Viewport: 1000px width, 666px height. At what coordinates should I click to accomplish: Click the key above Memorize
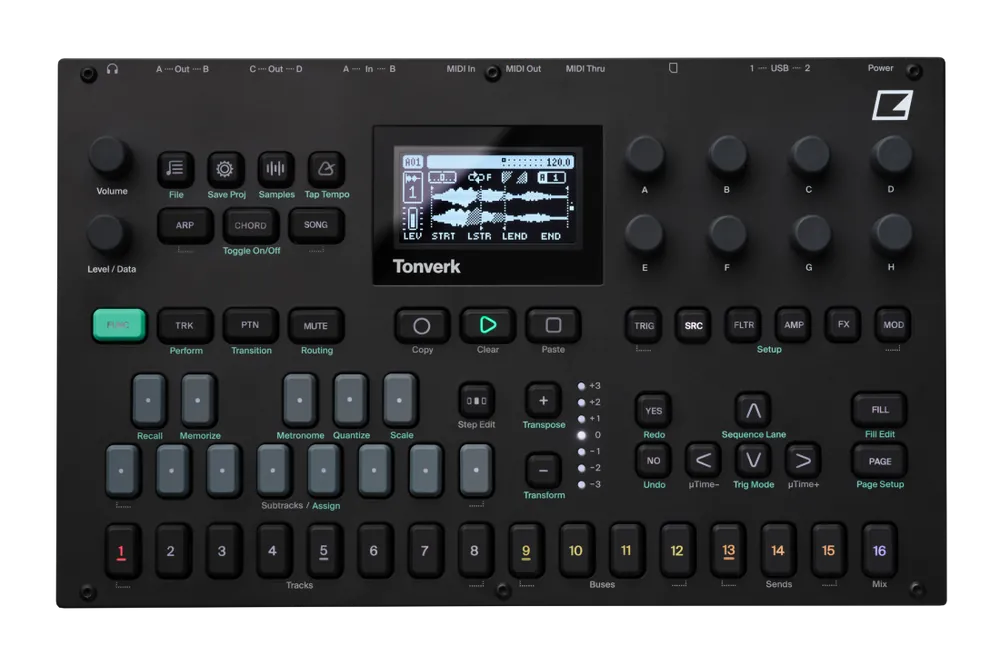pos(198,401)
